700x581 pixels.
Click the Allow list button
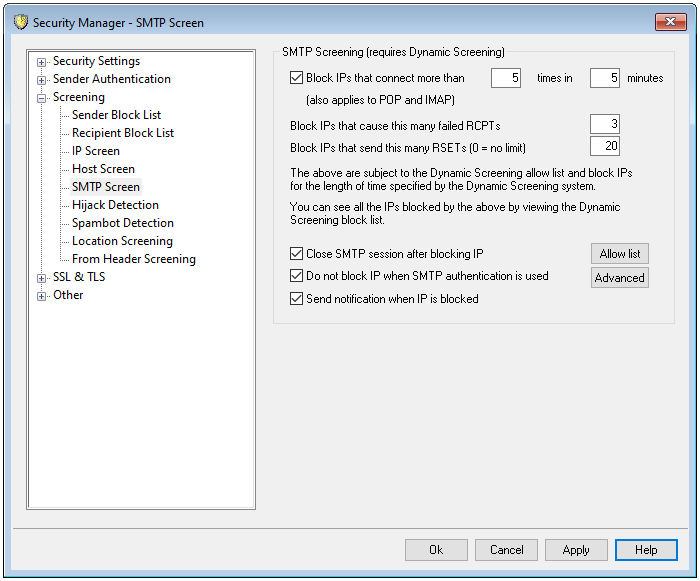619,254
